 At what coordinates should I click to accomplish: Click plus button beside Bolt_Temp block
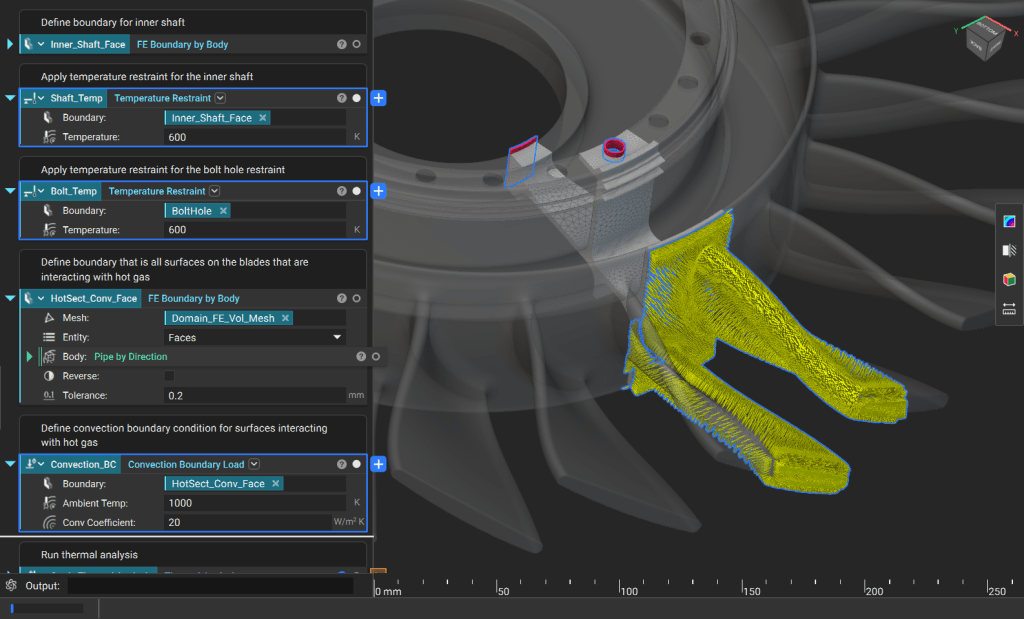[378, 191]
